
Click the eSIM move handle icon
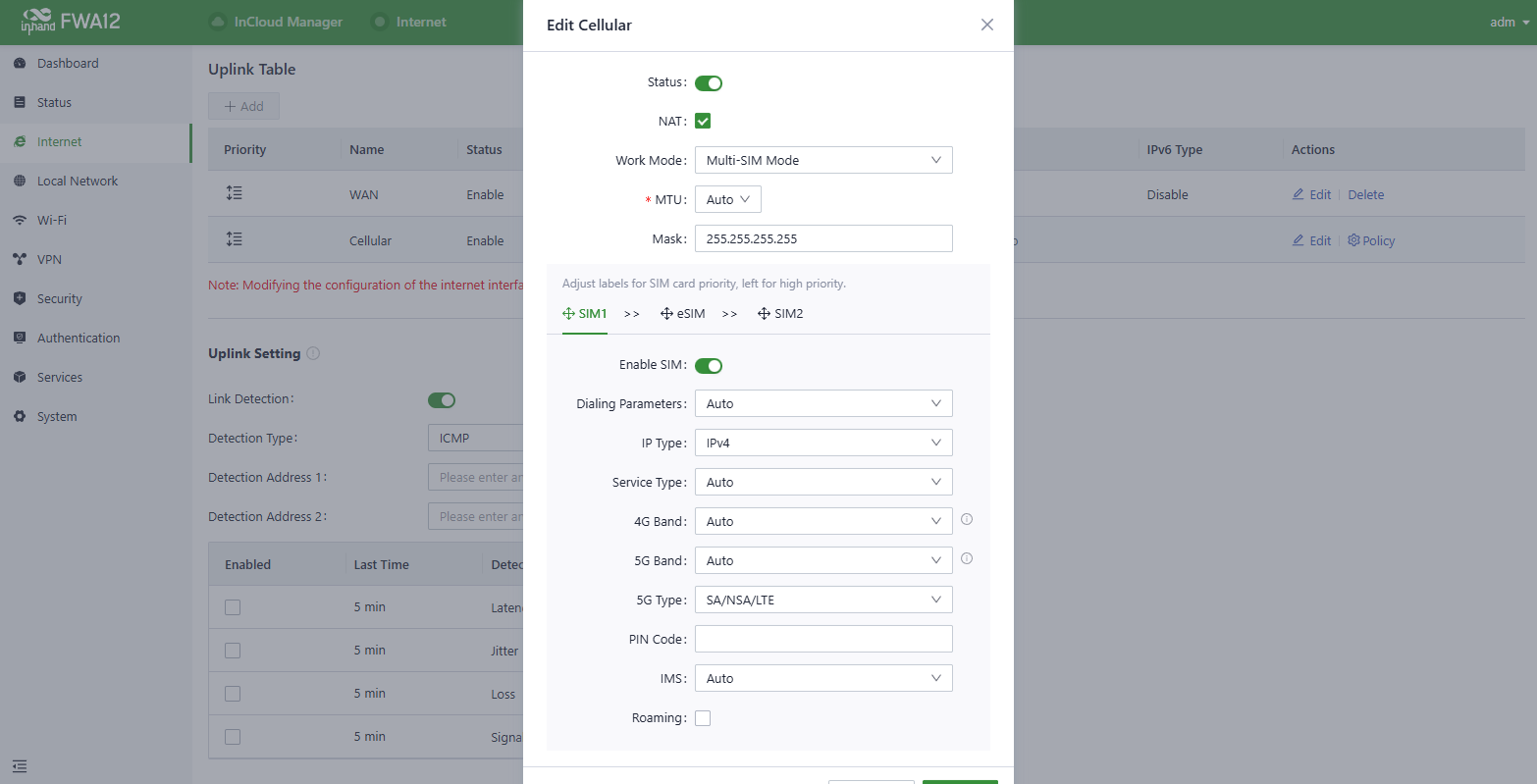point(666,314)
